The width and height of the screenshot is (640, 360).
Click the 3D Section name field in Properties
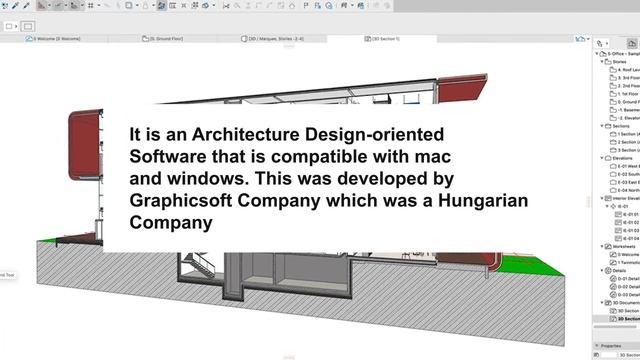click(x=629, y=356)
